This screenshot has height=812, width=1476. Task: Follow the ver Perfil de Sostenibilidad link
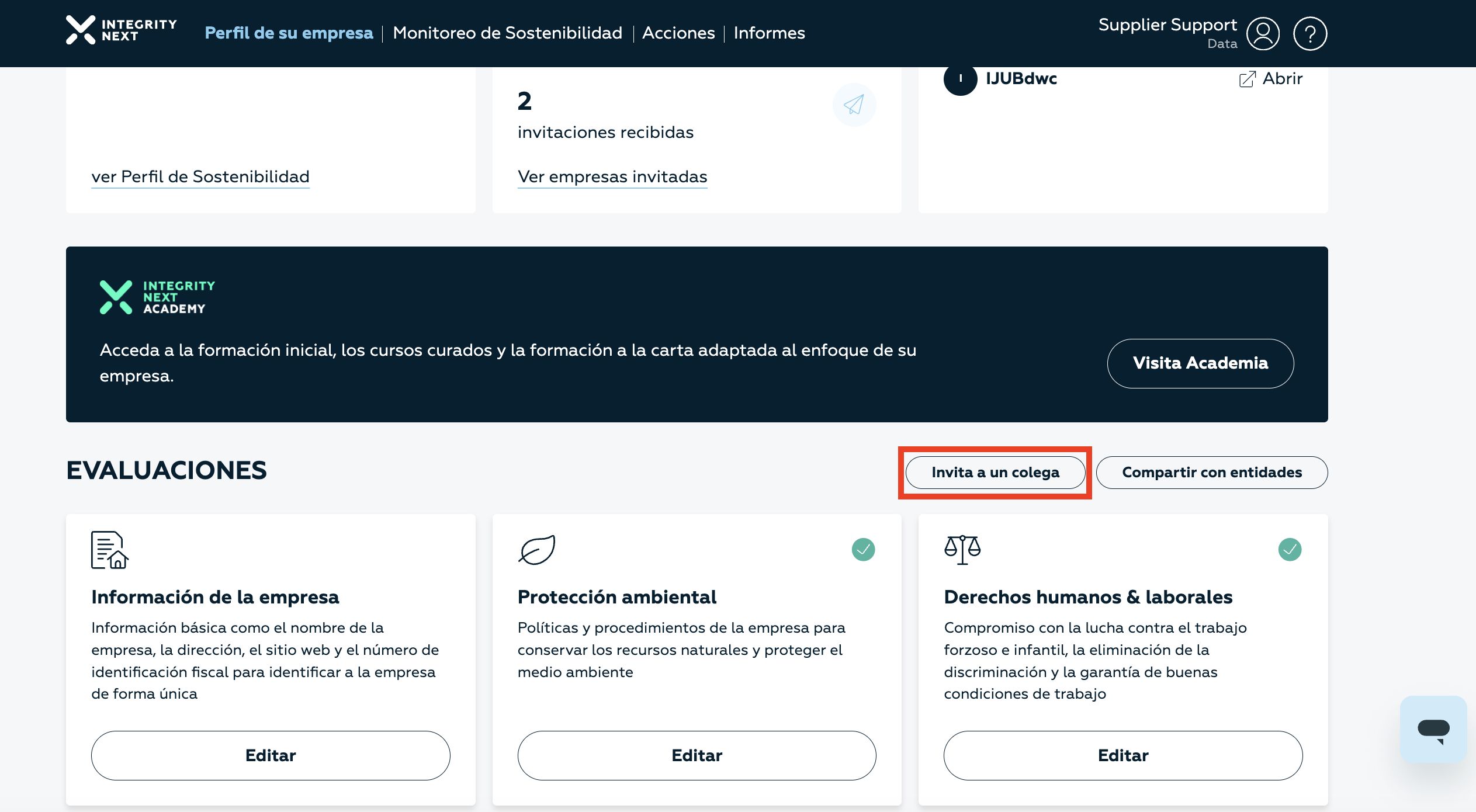(200, 177)
